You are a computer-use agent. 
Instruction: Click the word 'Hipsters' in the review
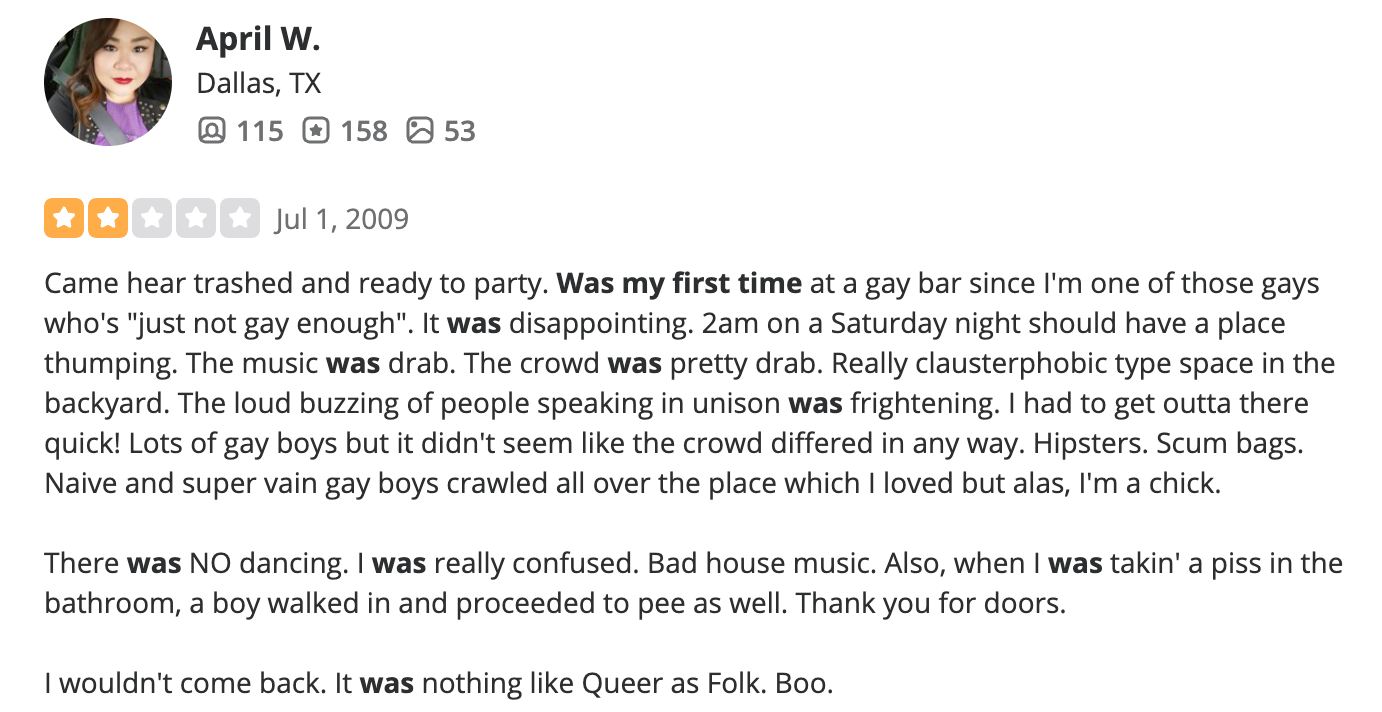[1087, 444]
